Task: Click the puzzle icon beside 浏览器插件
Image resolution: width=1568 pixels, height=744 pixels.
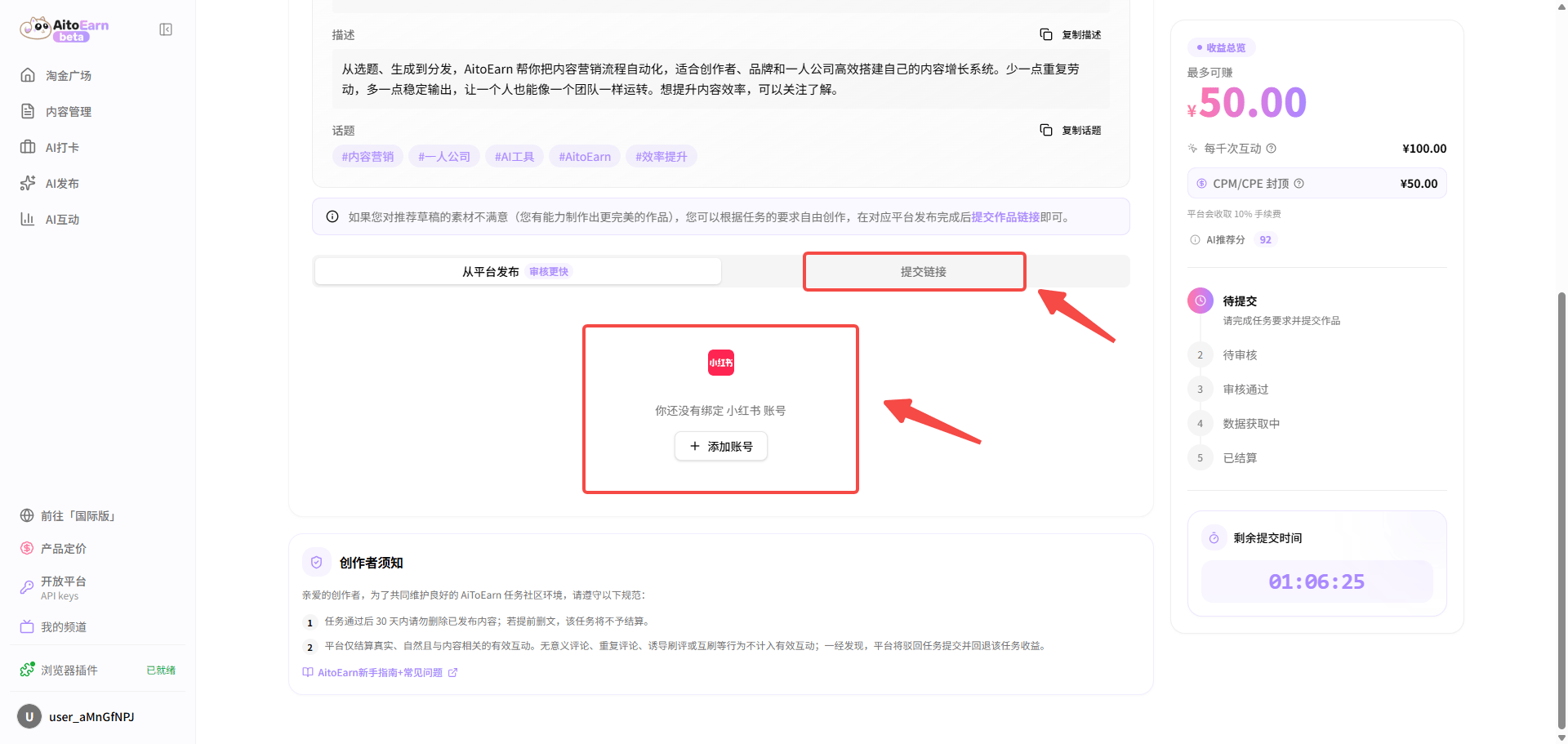Action: pos(27,670)
